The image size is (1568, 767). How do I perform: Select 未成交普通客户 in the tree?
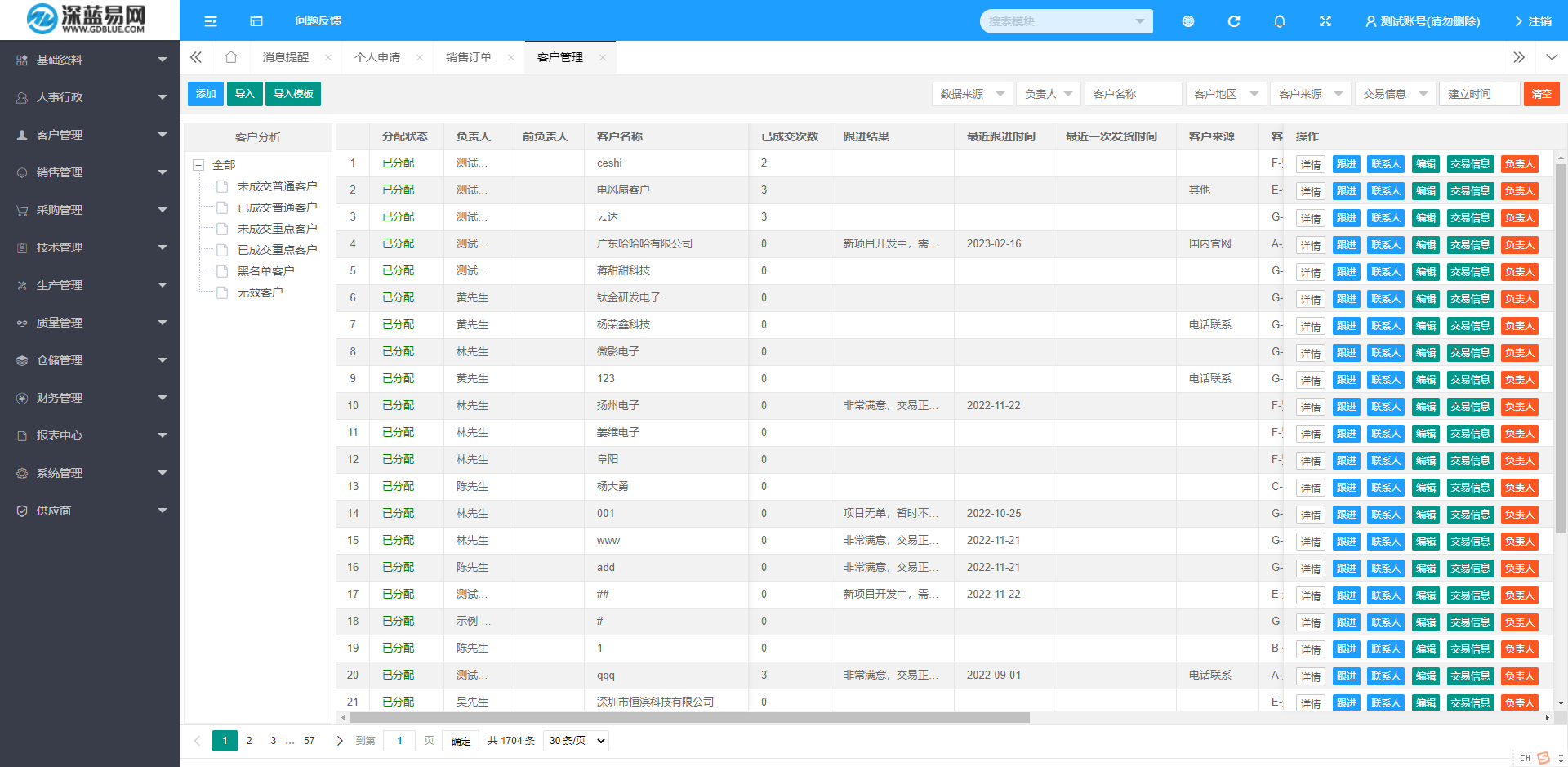(x=278, y=186)
